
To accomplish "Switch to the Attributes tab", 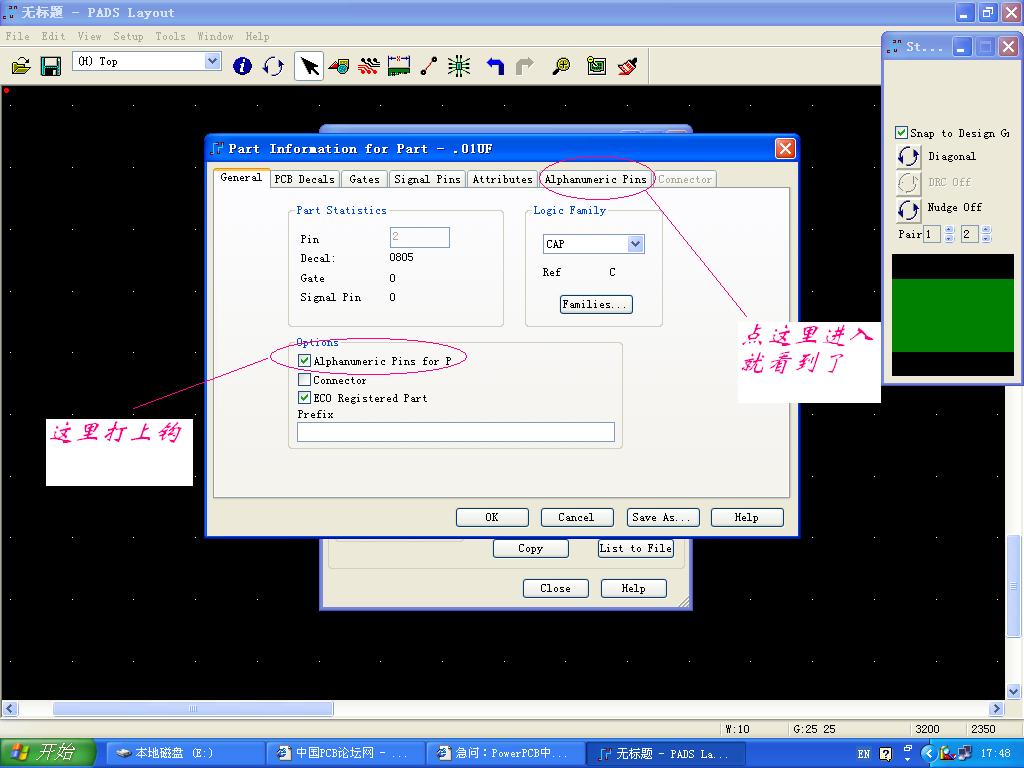I will tap(502, 179).
